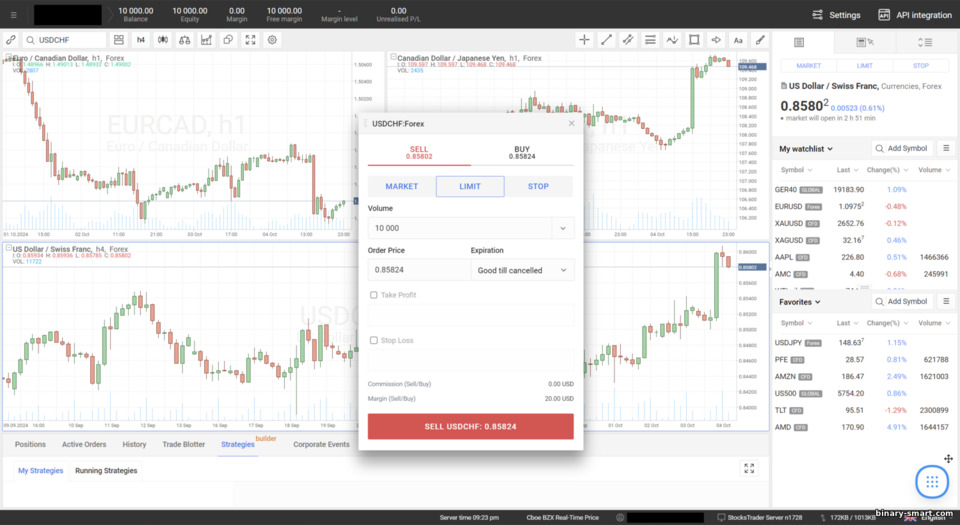Select the crosshair cursor tool
Screen dimensions: 960x525
pyautogui.click(x=584, y=40)
